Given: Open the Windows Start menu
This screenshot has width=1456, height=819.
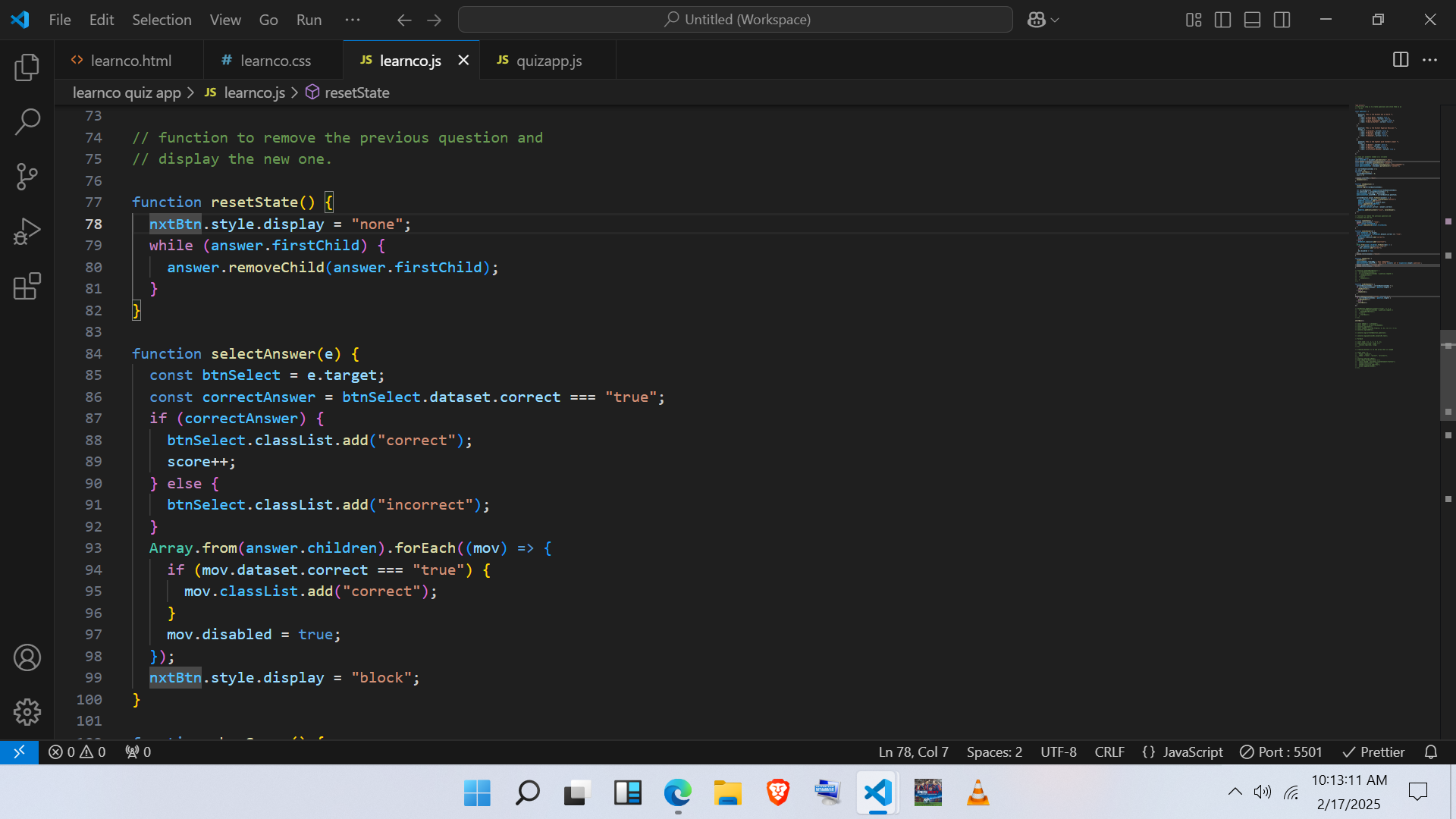Looking at the screenshot, I should click(477, 793).
